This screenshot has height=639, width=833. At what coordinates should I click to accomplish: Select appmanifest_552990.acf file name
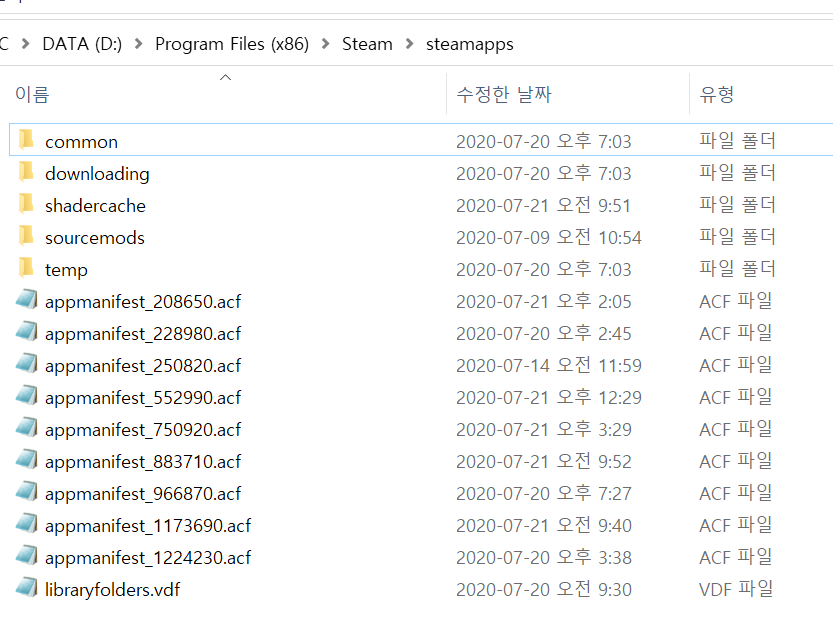(143, 398)
